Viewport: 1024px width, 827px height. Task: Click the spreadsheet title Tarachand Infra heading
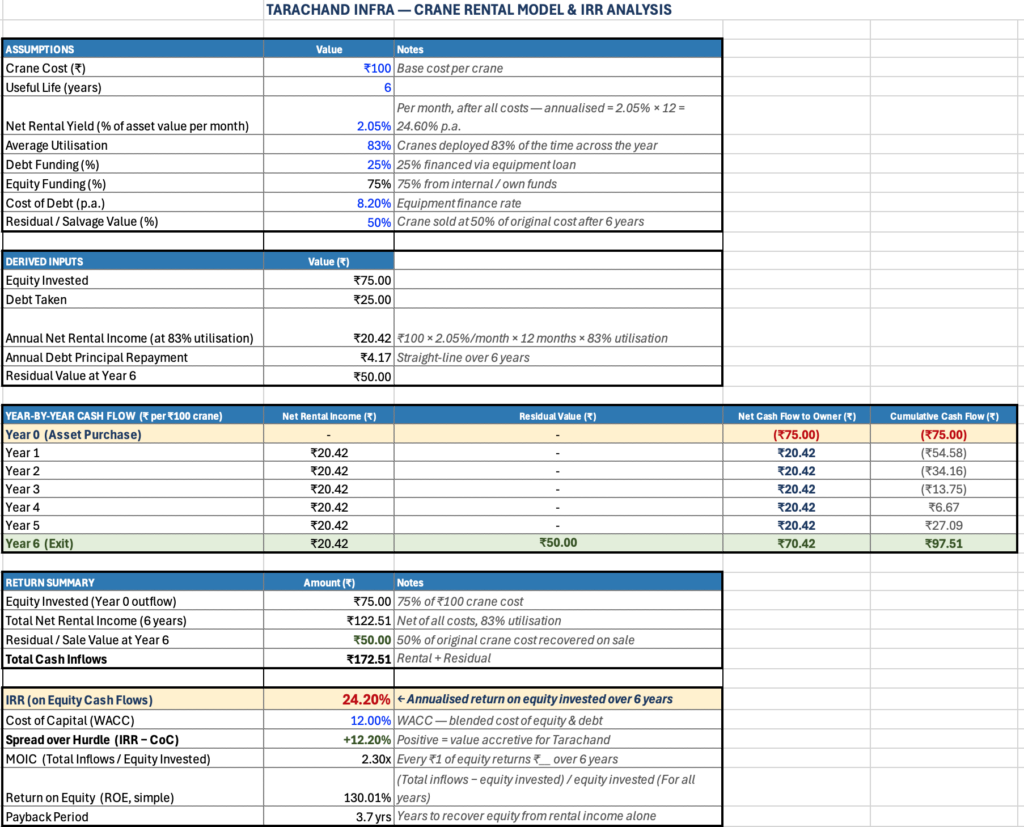point(468,10)
